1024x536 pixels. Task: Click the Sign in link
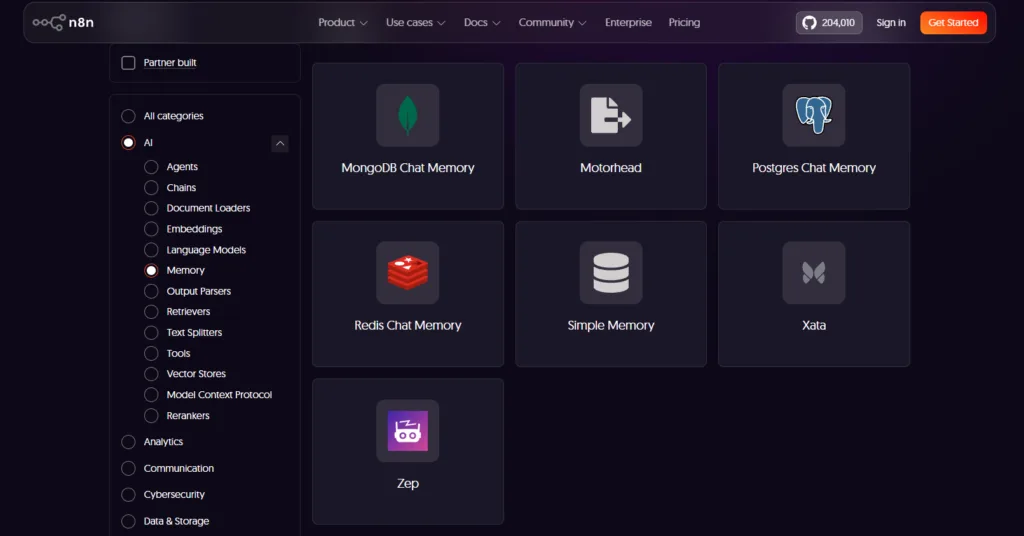point(891,23)
